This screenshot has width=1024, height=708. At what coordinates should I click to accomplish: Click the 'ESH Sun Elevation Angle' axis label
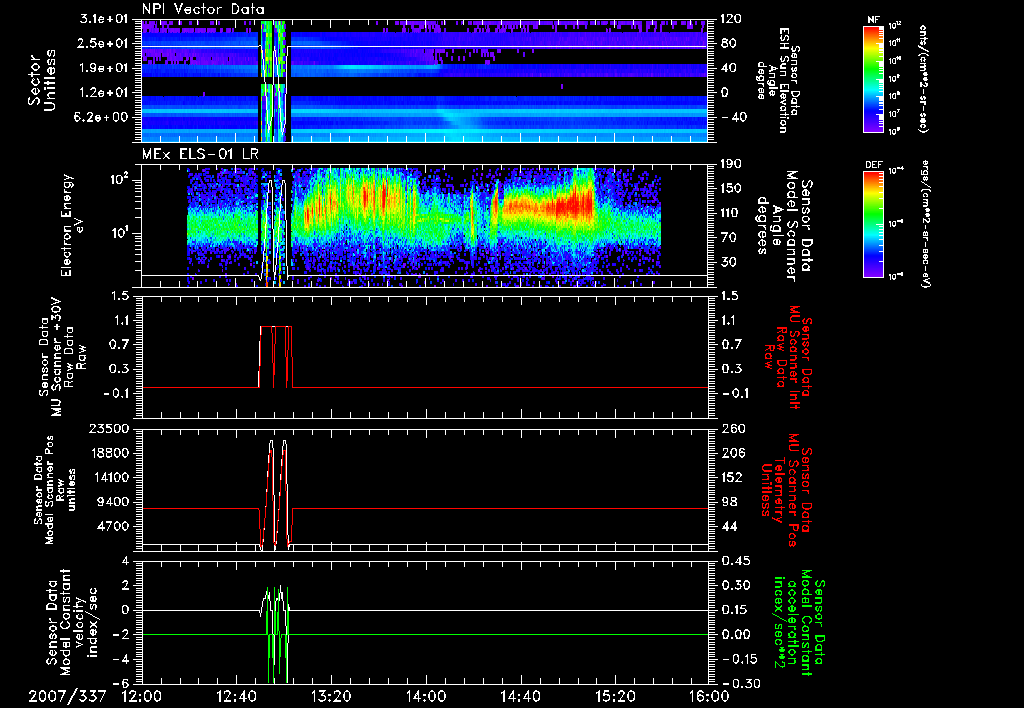tap(777, 80)
